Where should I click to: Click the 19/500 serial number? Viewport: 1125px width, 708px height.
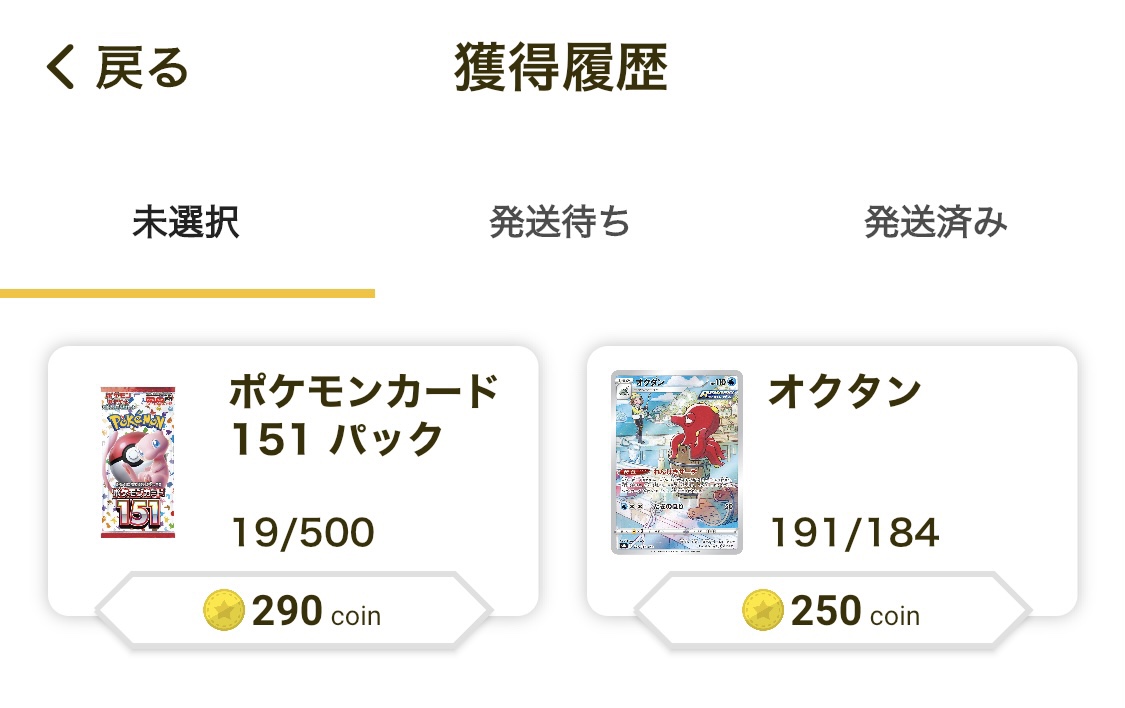point(303,533)
